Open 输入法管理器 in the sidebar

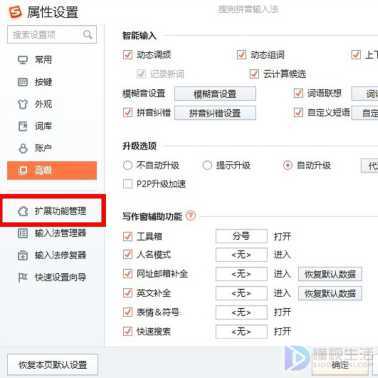pyautogui.click(x=52, y=233)
